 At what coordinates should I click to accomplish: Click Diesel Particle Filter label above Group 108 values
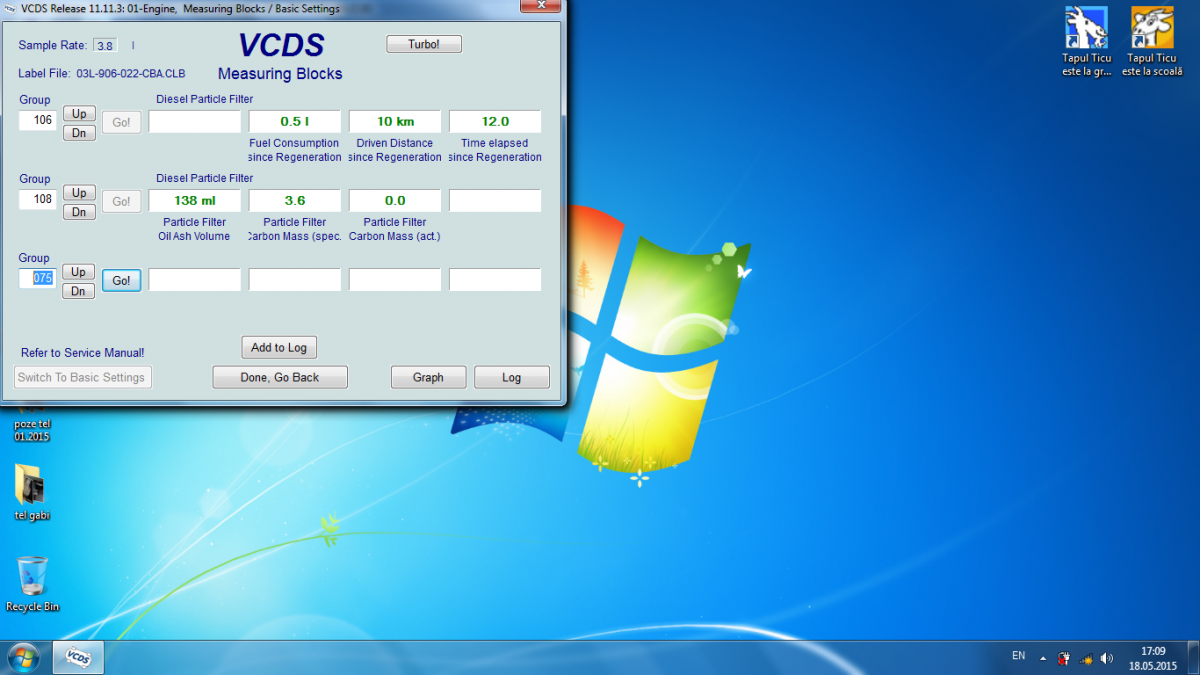[x=205, y=178]
